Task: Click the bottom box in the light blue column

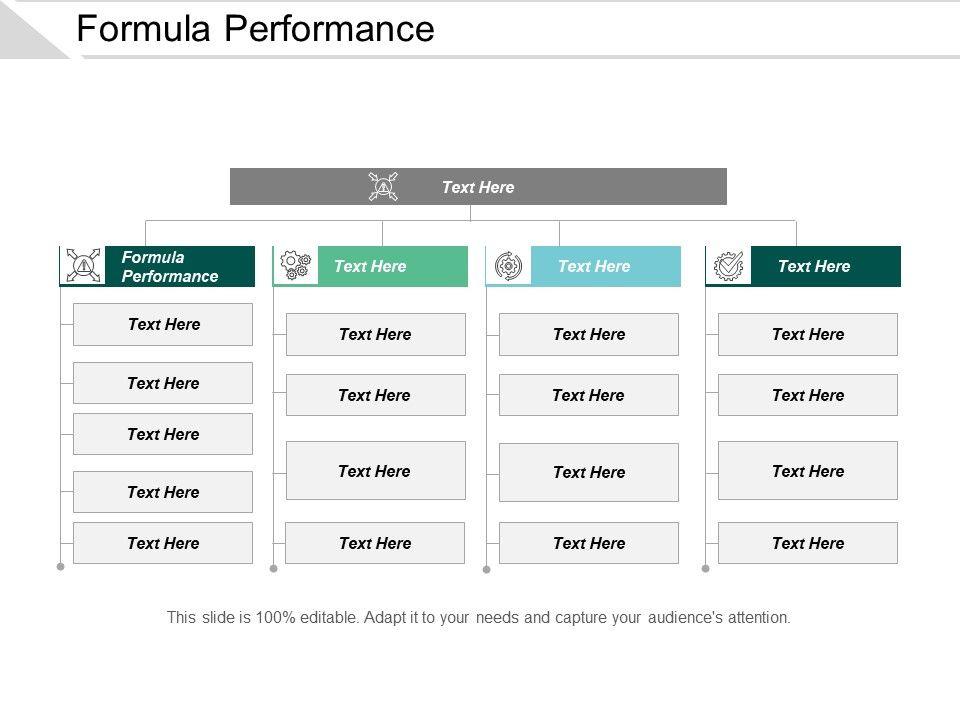Action: tap(588, 543)
